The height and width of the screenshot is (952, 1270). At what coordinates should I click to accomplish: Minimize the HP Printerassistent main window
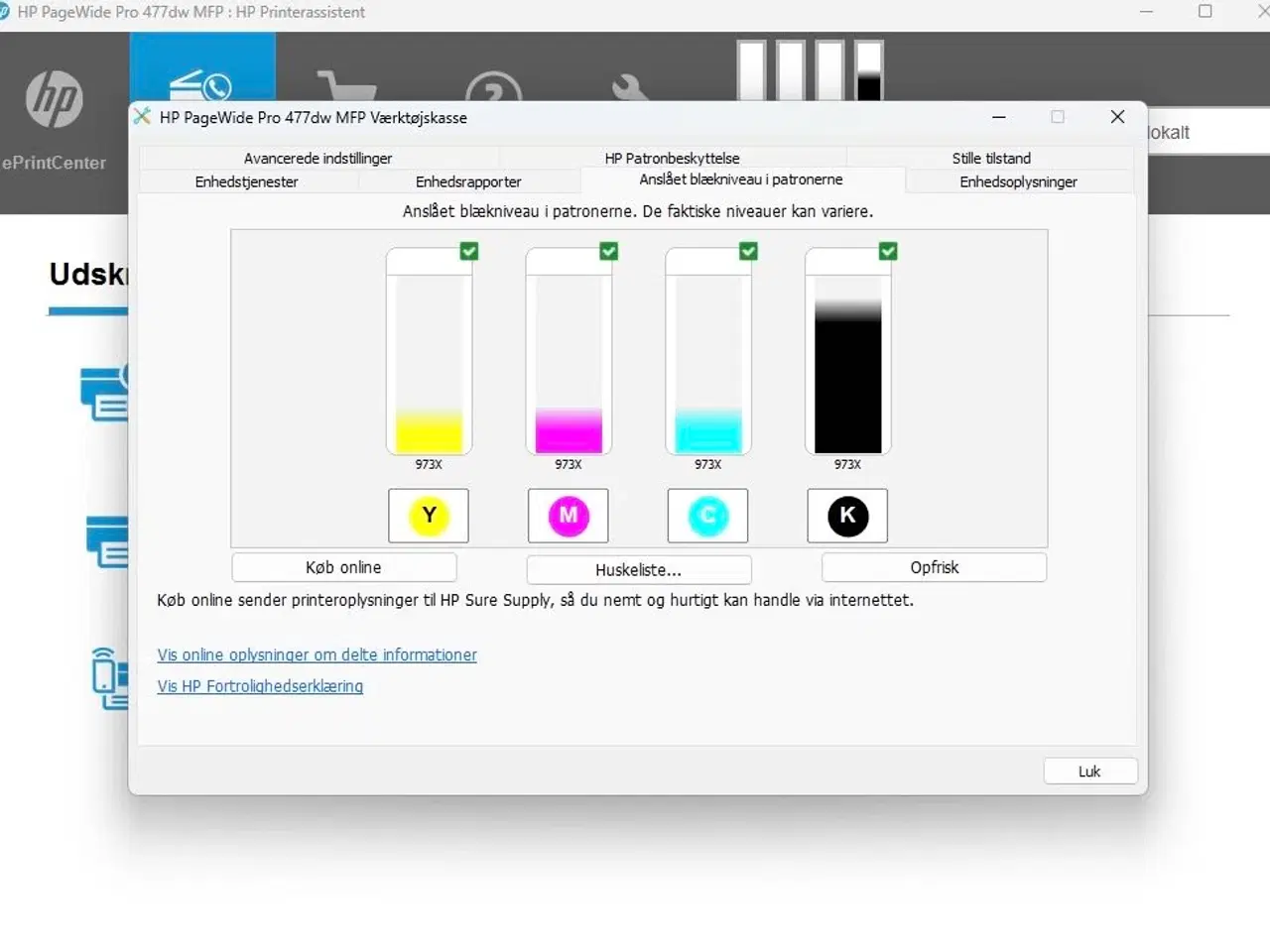pyautogui.click(x=1146, y=12)
